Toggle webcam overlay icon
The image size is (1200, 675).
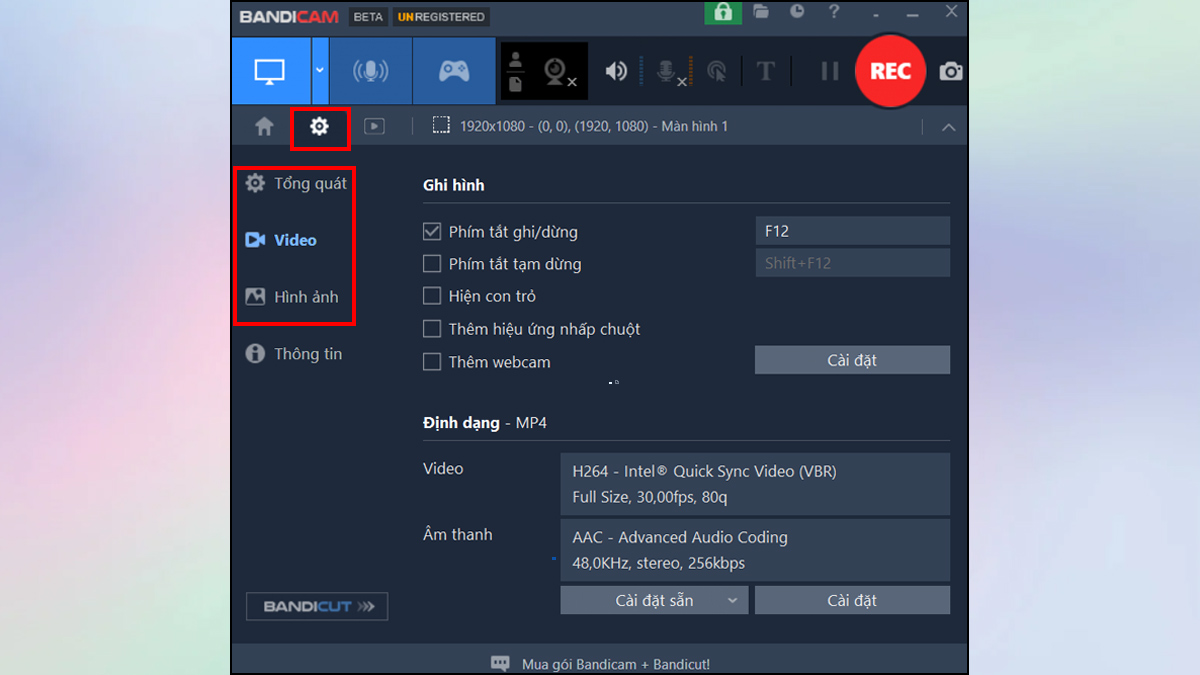coord(558,71)
